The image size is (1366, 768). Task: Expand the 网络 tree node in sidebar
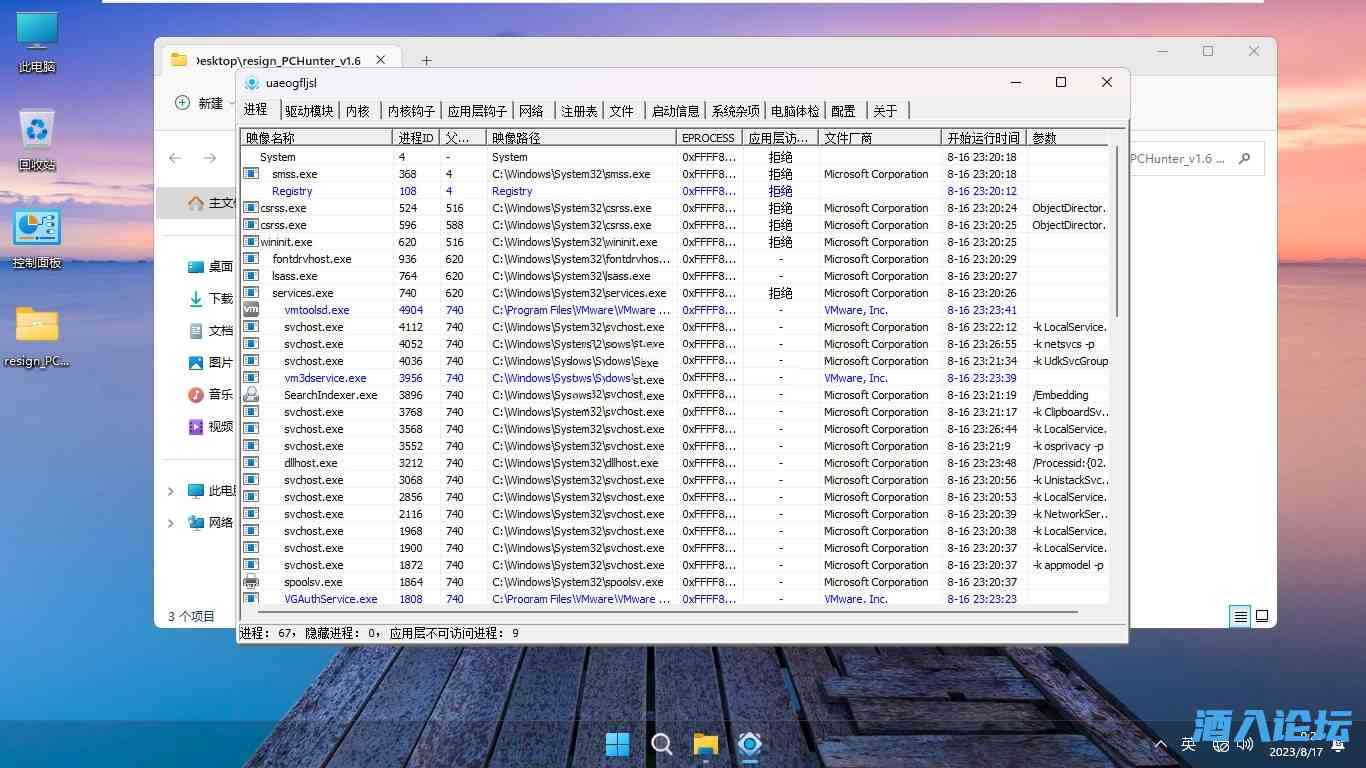pos(171,523)
